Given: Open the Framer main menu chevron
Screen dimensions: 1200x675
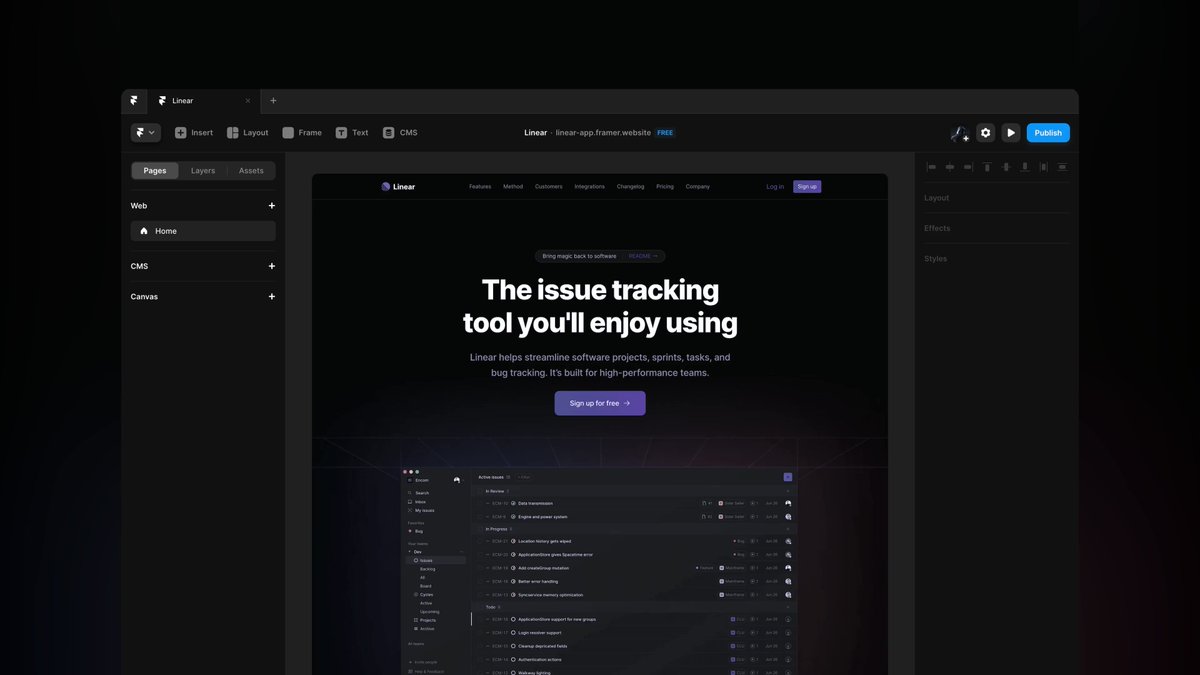Looking at the screenshot, I should [152, 132].
